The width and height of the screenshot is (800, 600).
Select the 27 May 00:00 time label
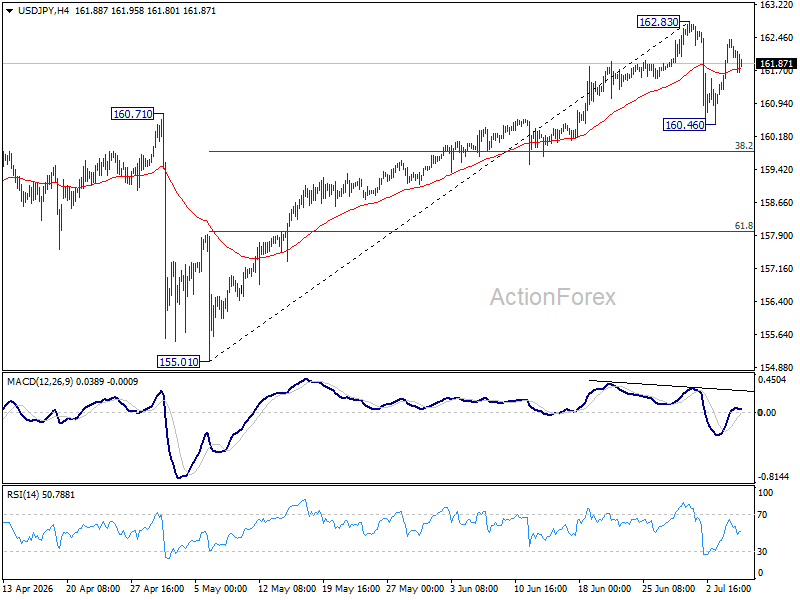(415, 589)
